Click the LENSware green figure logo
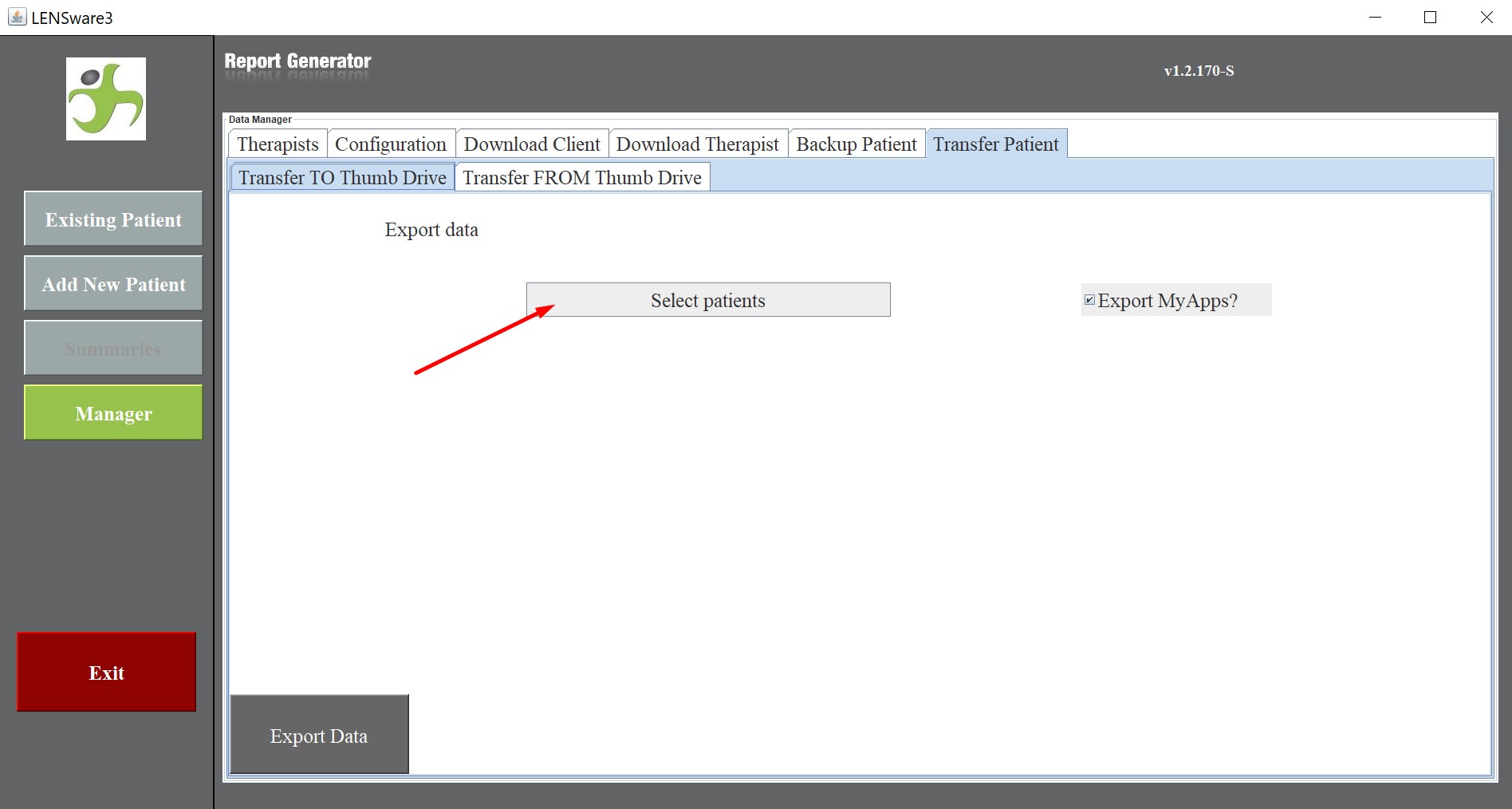 pos(106,99)
